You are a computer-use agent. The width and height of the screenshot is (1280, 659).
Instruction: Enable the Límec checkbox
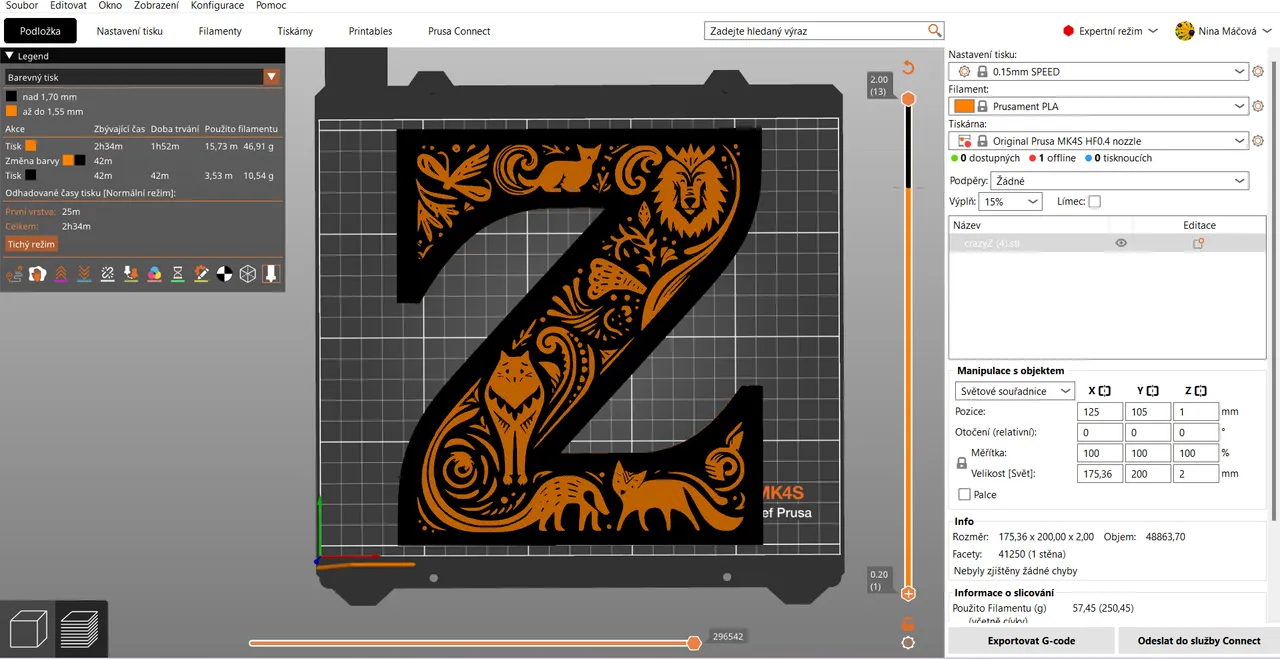click(x=1095, y=201)
